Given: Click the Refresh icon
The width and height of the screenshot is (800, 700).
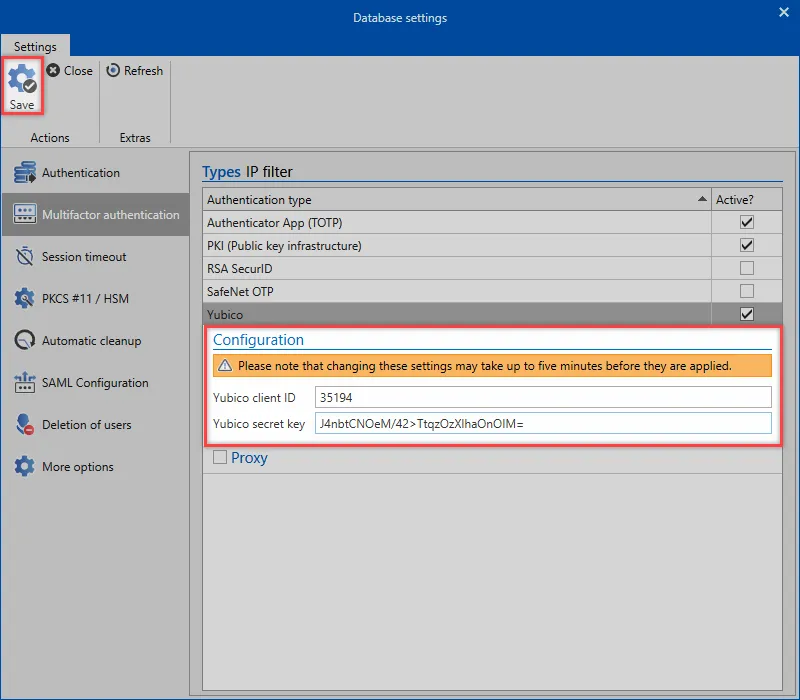Looking at the screenshot, I should pos(114,71).
